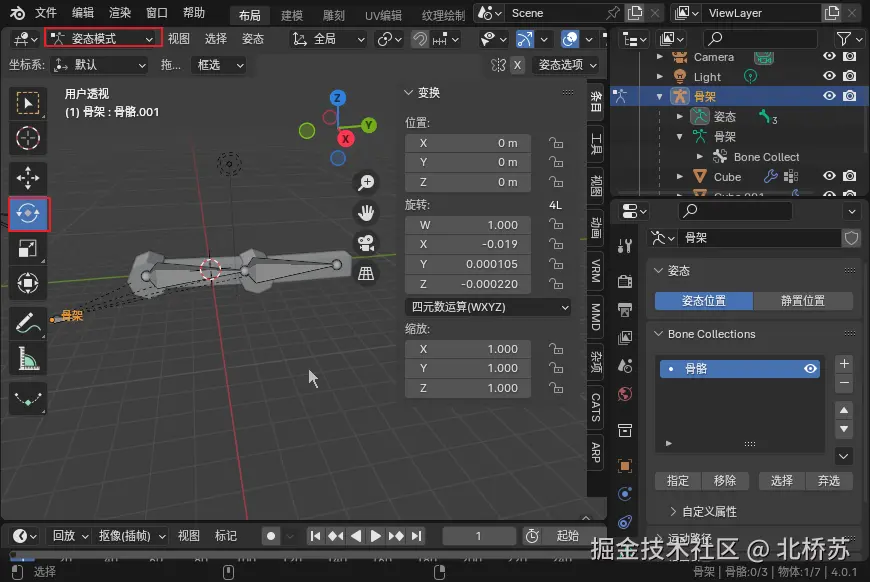Open the 编辑 menu

83,13
